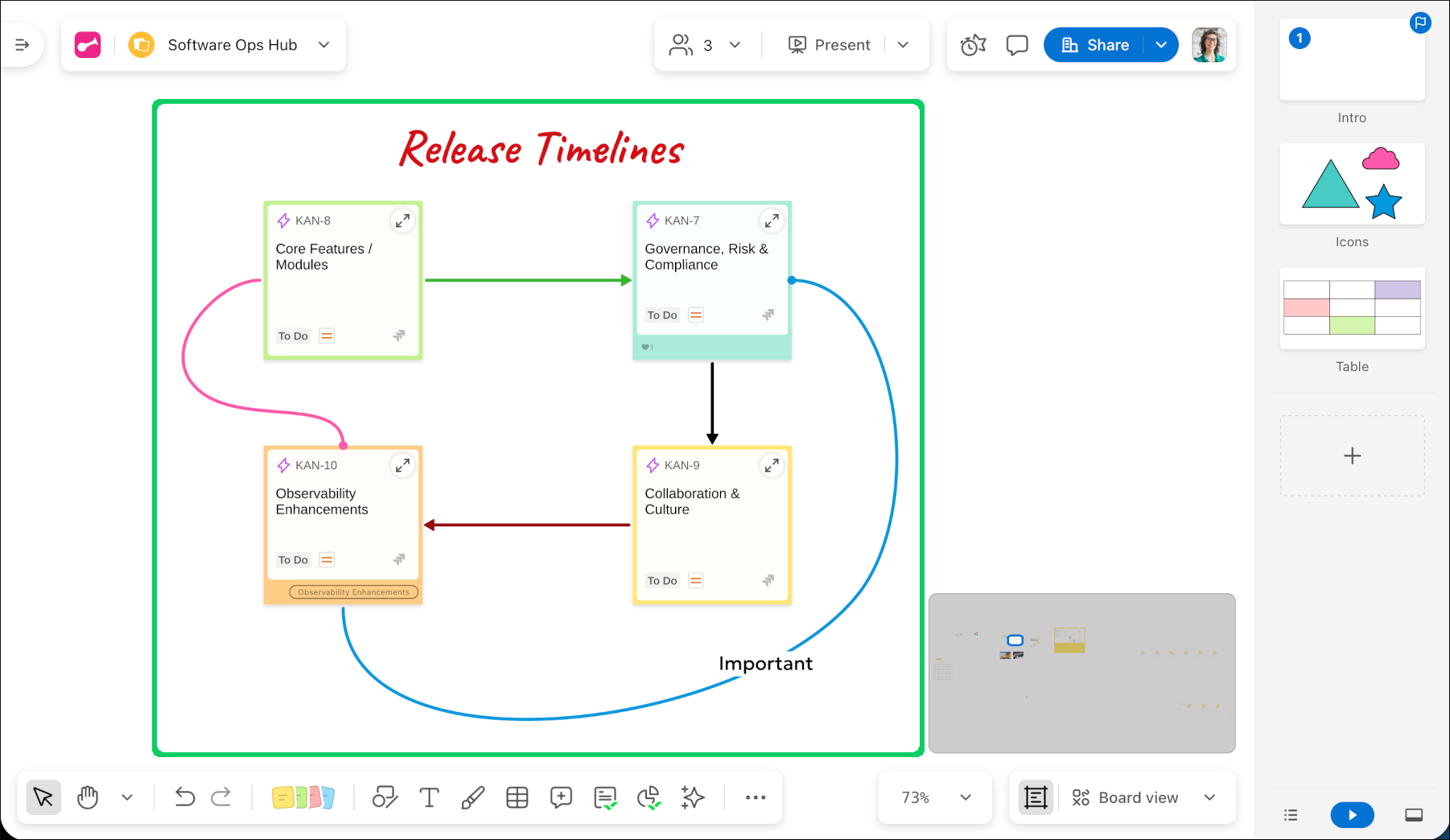Select the Text tool
This screenshot has width=1450, height=840.
click(429, 797)
